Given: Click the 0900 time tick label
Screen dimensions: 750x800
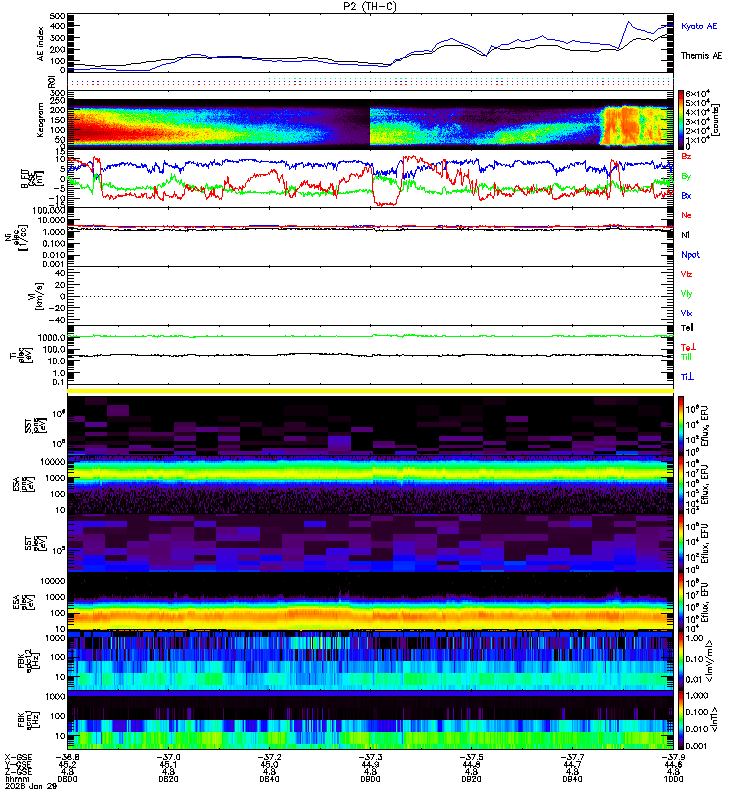Looking at the screenshot, I should coord(370,779).
